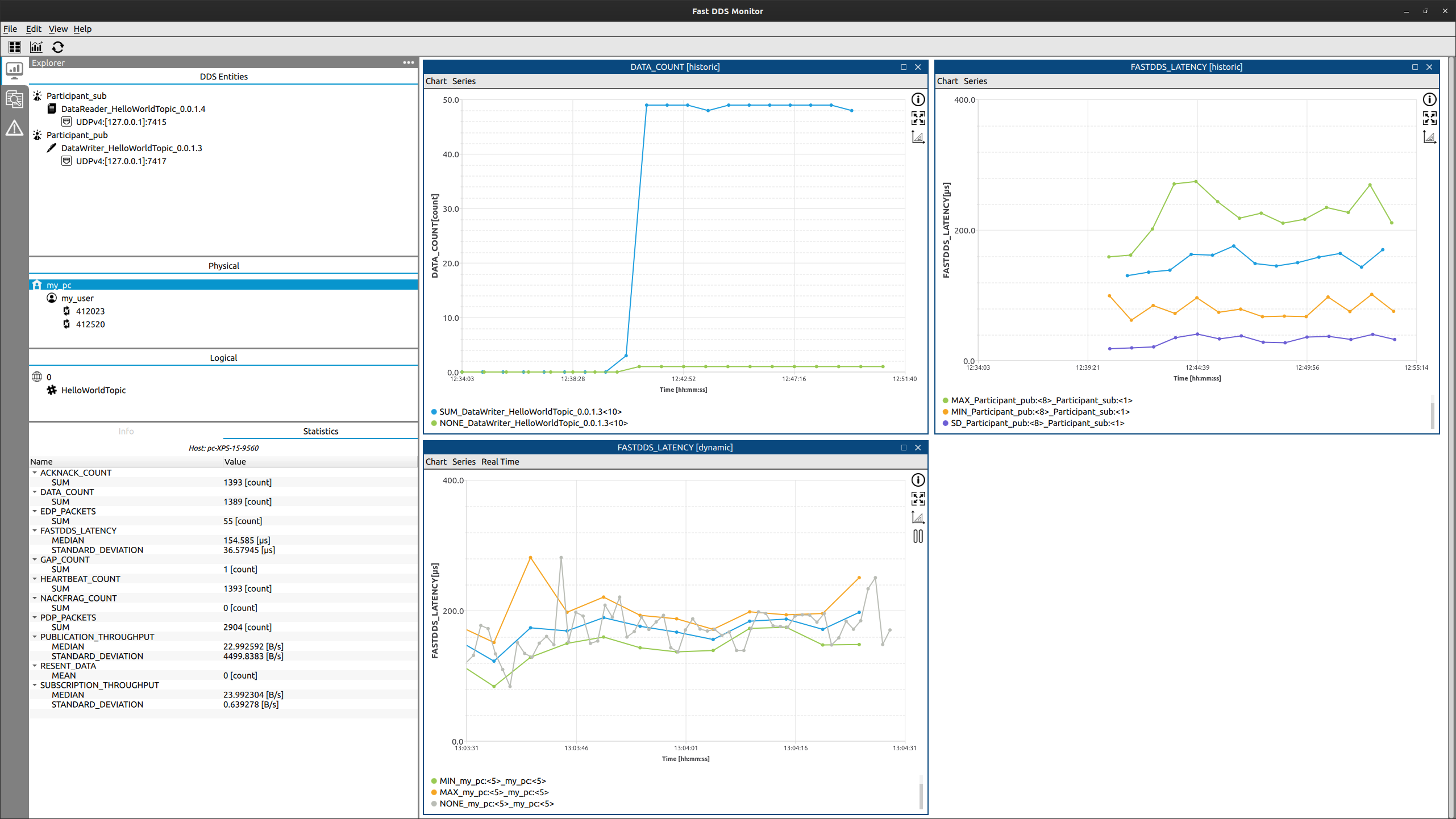Viewport: 1456px width, 819px height.
Task: Collapse the ACKNACK_COUNT statistics row
Action: point(35,473)
